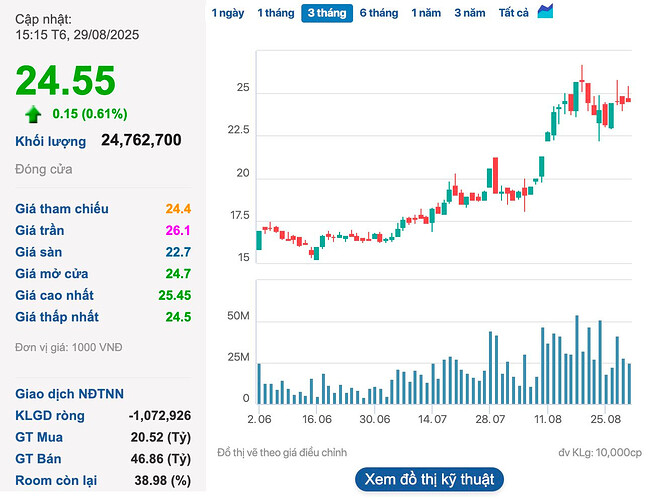Open Xem đồ thị kỹ thuật
The image size is (669, 499).
tap(429, 479)
